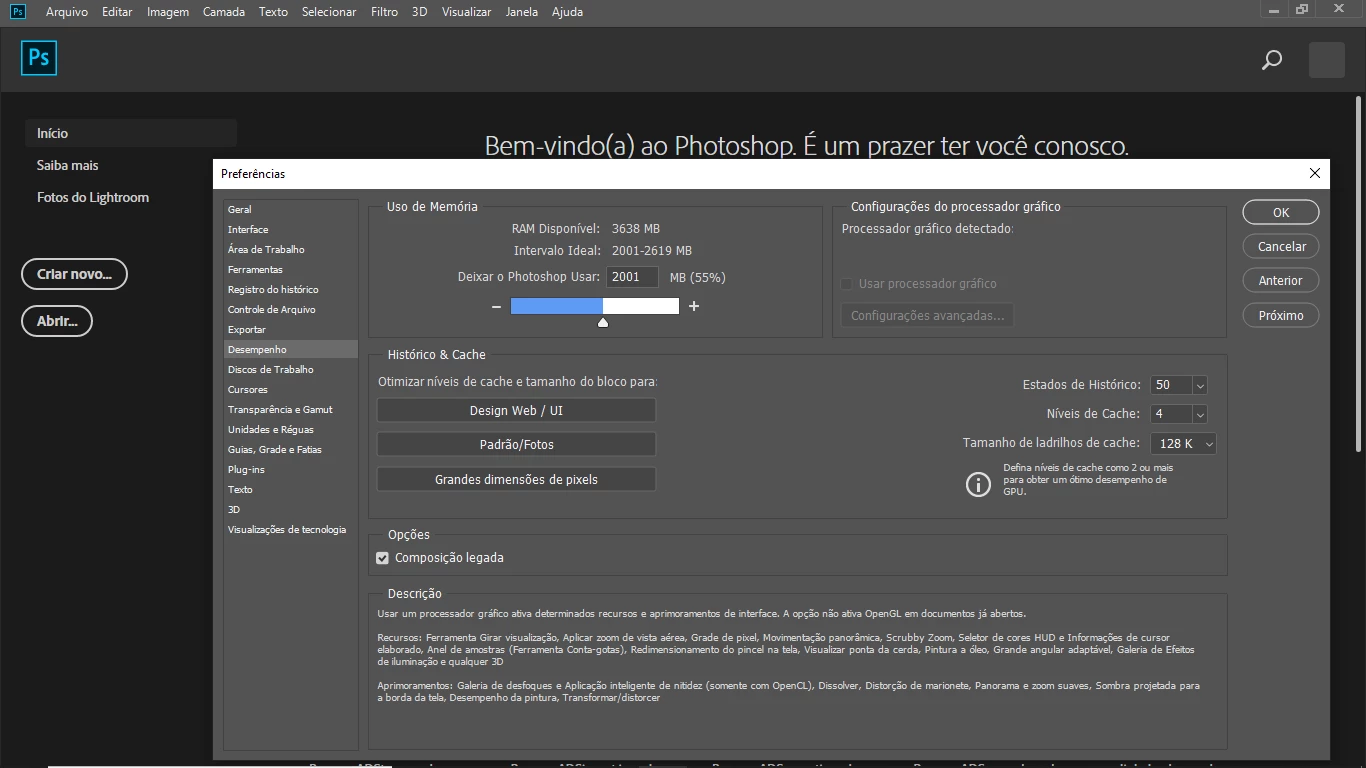Go to Anterior preferences page

(1281, 280)
